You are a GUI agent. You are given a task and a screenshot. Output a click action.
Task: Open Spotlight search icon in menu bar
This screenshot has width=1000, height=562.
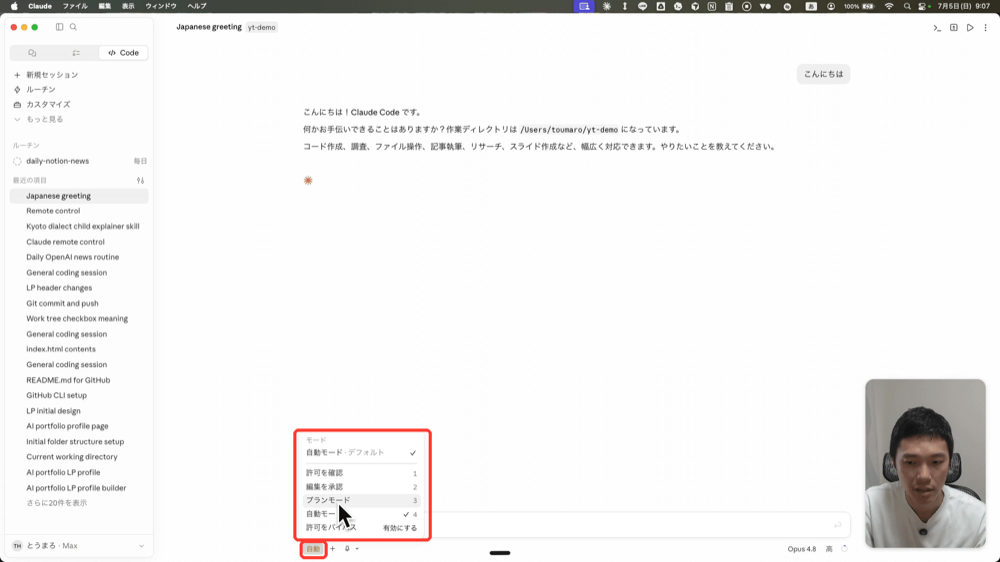(x=907, y=6)
